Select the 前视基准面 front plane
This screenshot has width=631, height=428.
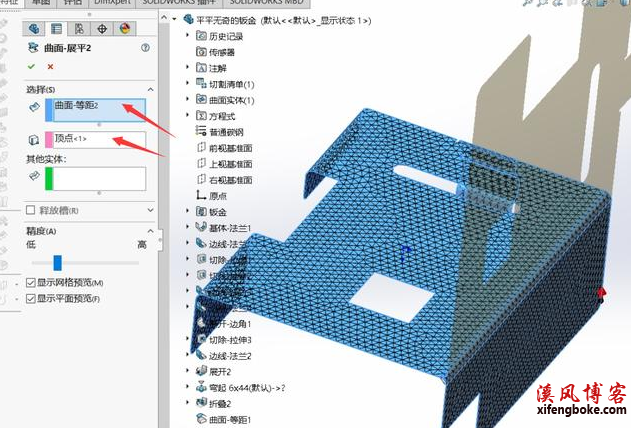click(224, 148)
